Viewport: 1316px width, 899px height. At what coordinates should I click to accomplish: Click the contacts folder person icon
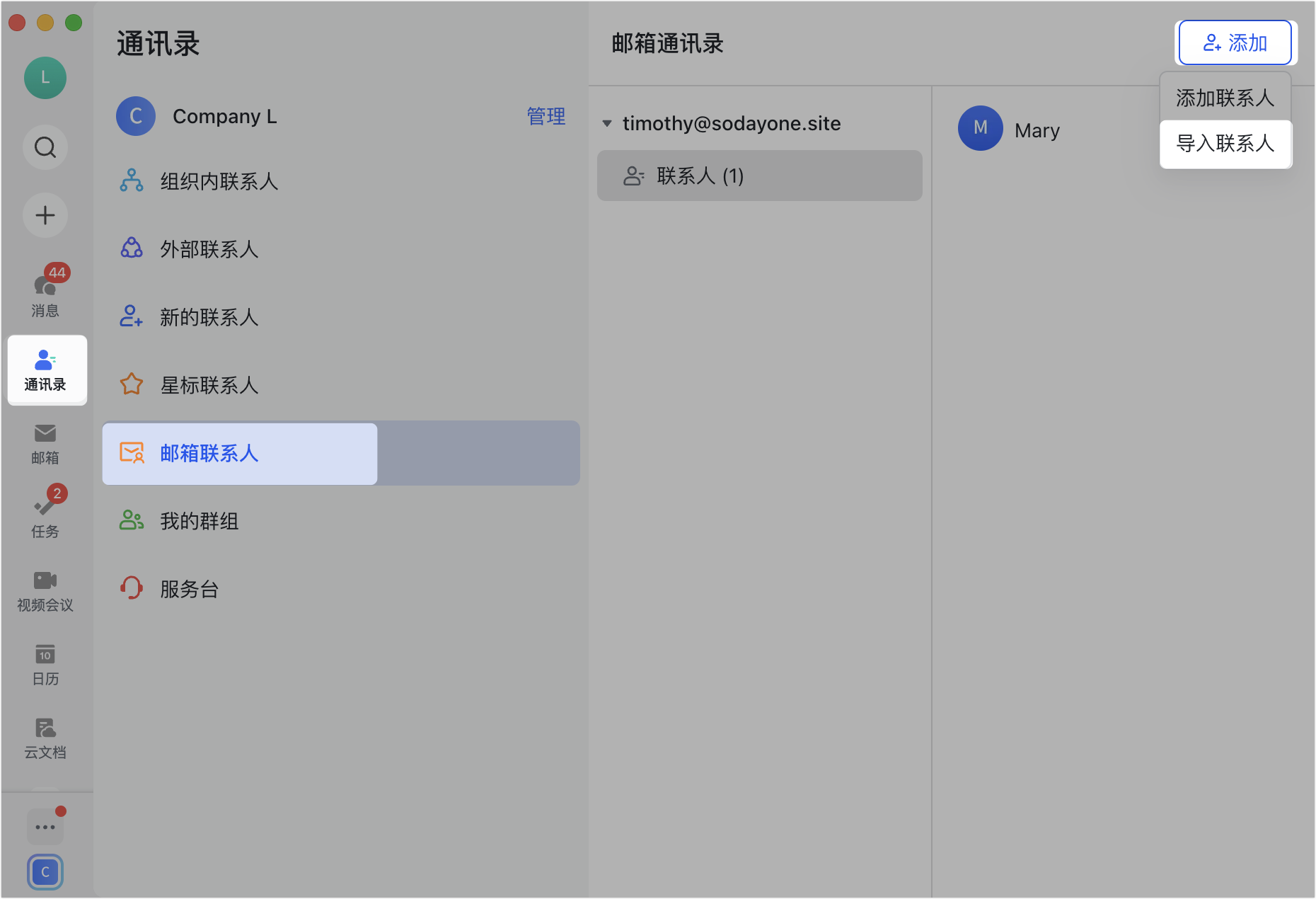point(633,176)
